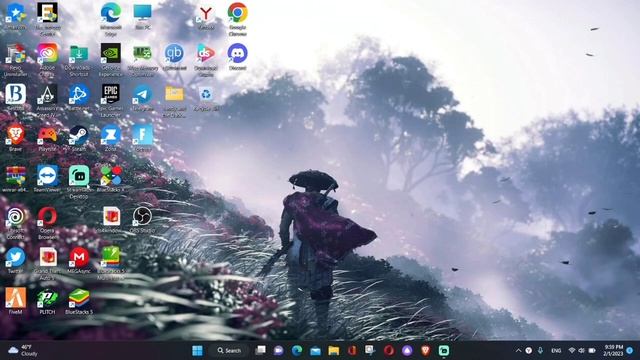Image resolution: width=640 pixels, height=360 pixels.
Task: Open Ubisoft Connect desktop shortcut
Action: point(16,216)
